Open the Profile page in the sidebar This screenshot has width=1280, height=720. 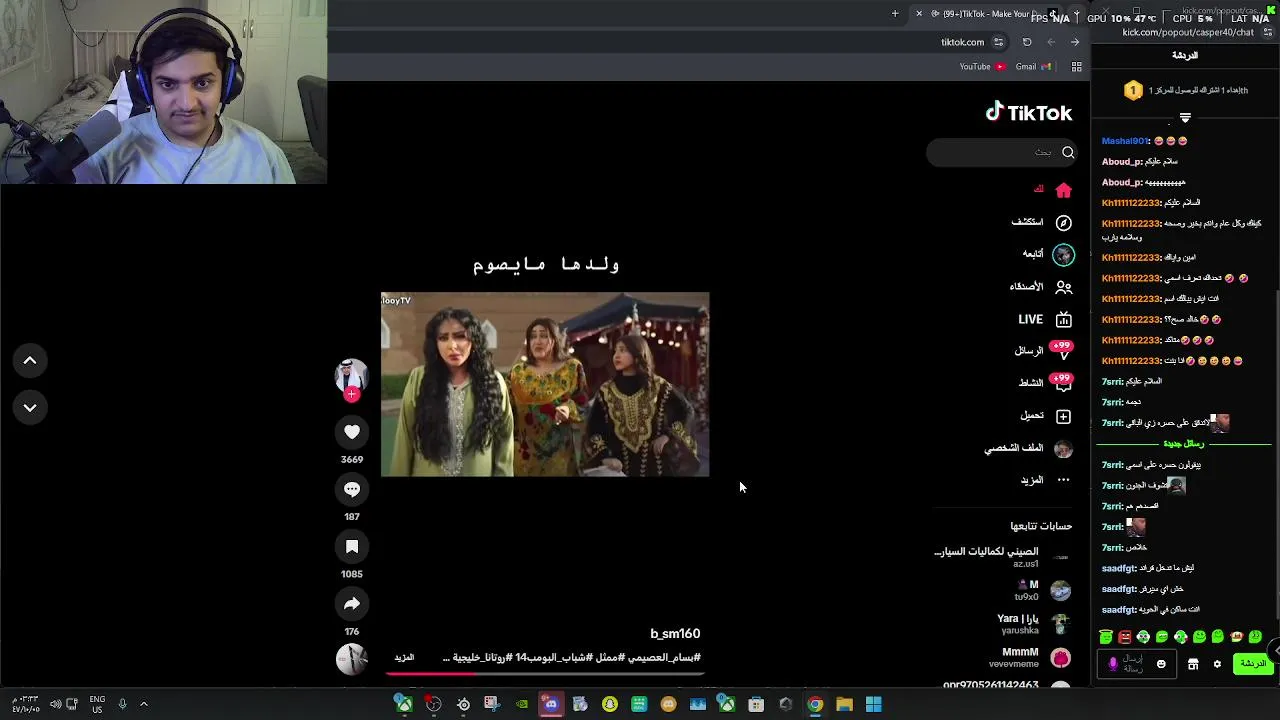click(1028, 448)
